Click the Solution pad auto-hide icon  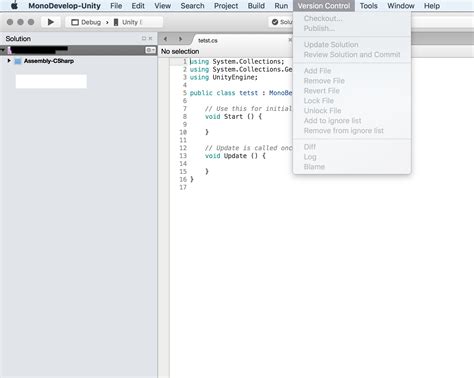144,38
